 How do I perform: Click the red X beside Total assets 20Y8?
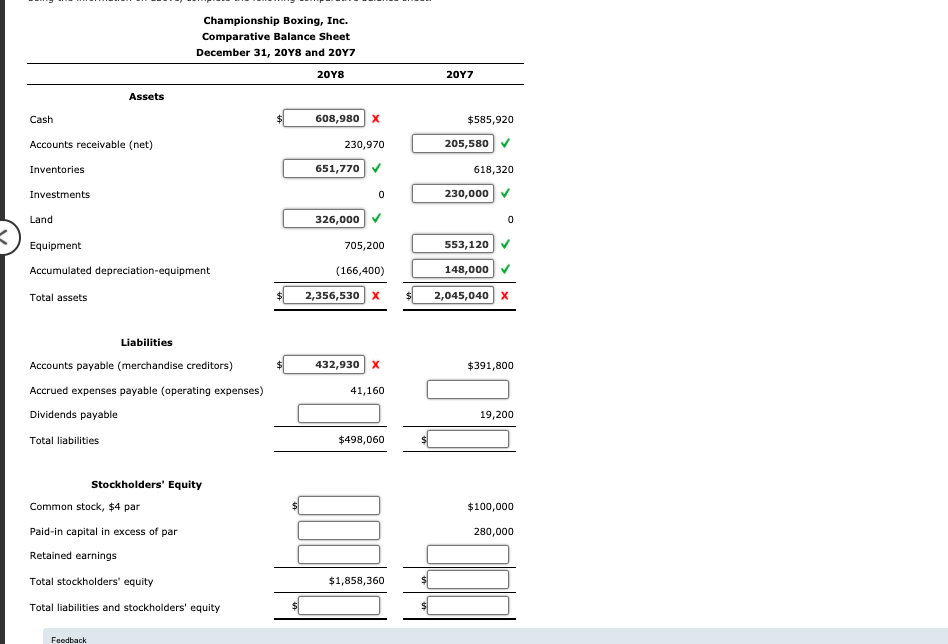[x=375, y=296]
